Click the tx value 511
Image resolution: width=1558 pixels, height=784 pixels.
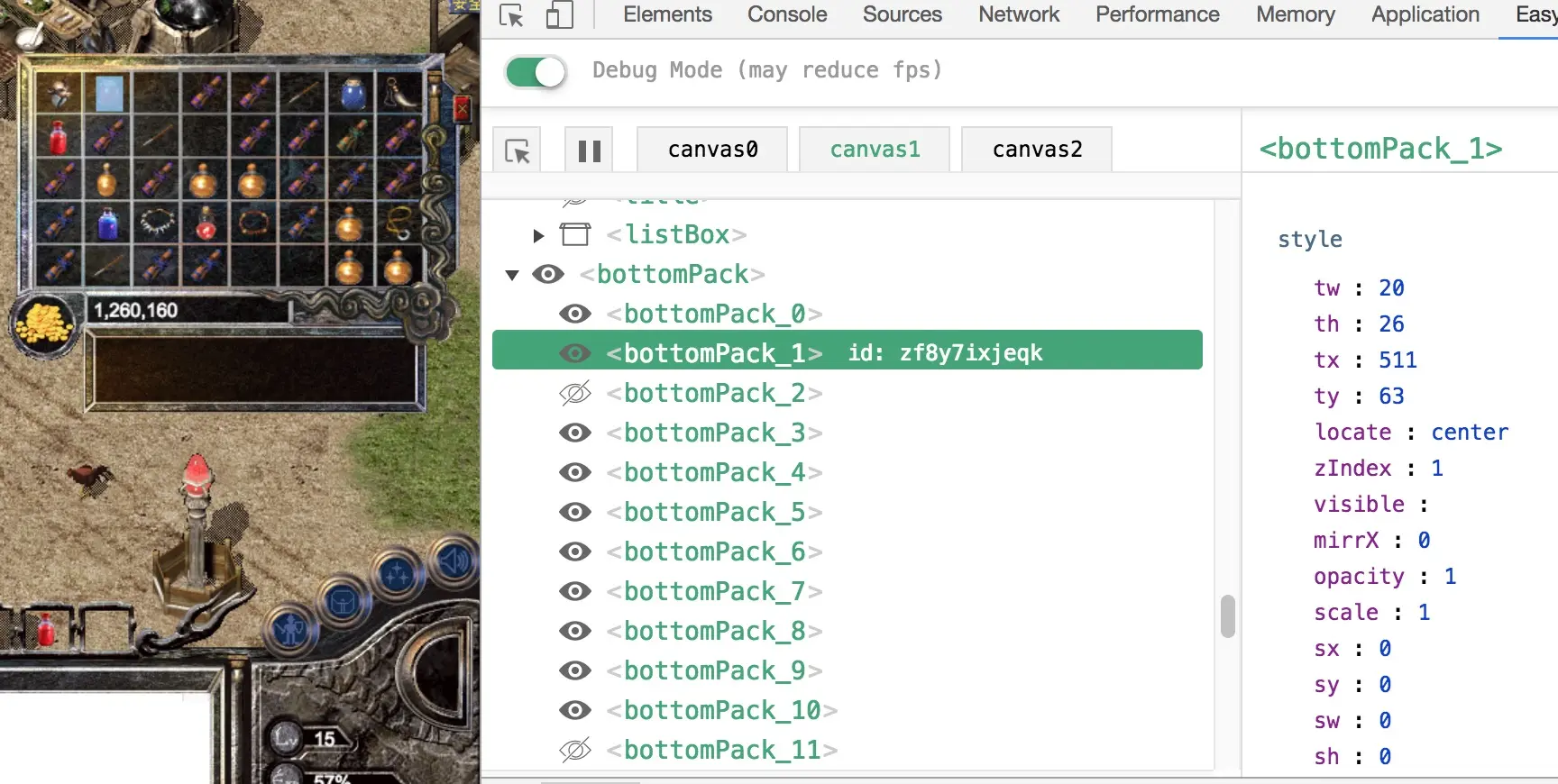point(1398,360)
